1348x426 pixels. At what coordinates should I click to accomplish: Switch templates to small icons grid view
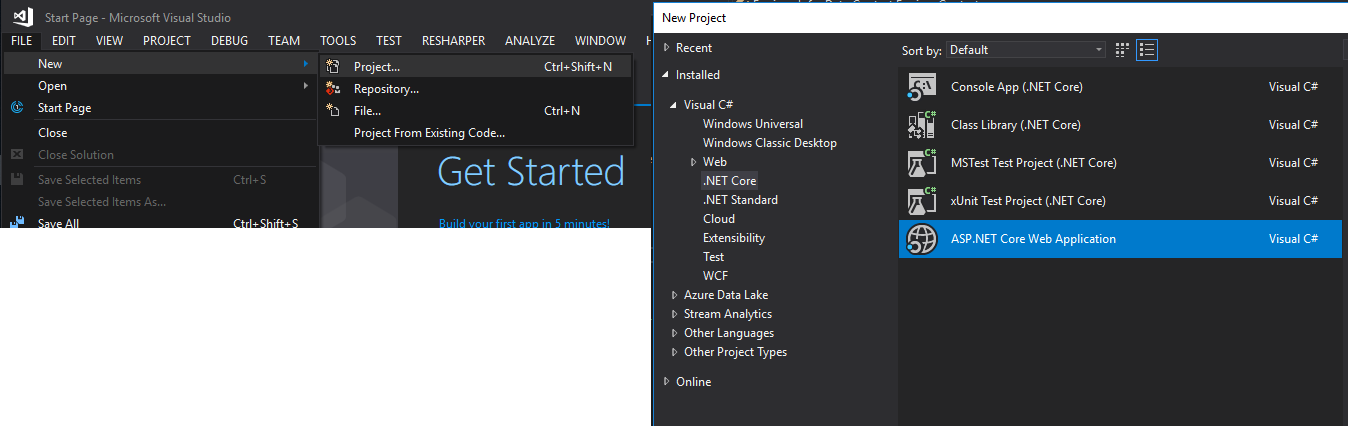[x=1122, y=50]
